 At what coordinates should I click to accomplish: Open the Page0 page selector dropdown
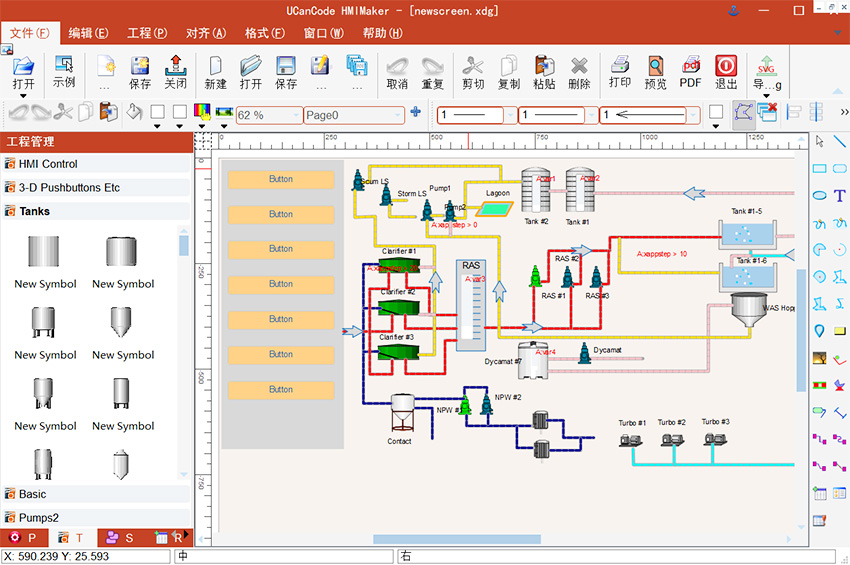352,115
